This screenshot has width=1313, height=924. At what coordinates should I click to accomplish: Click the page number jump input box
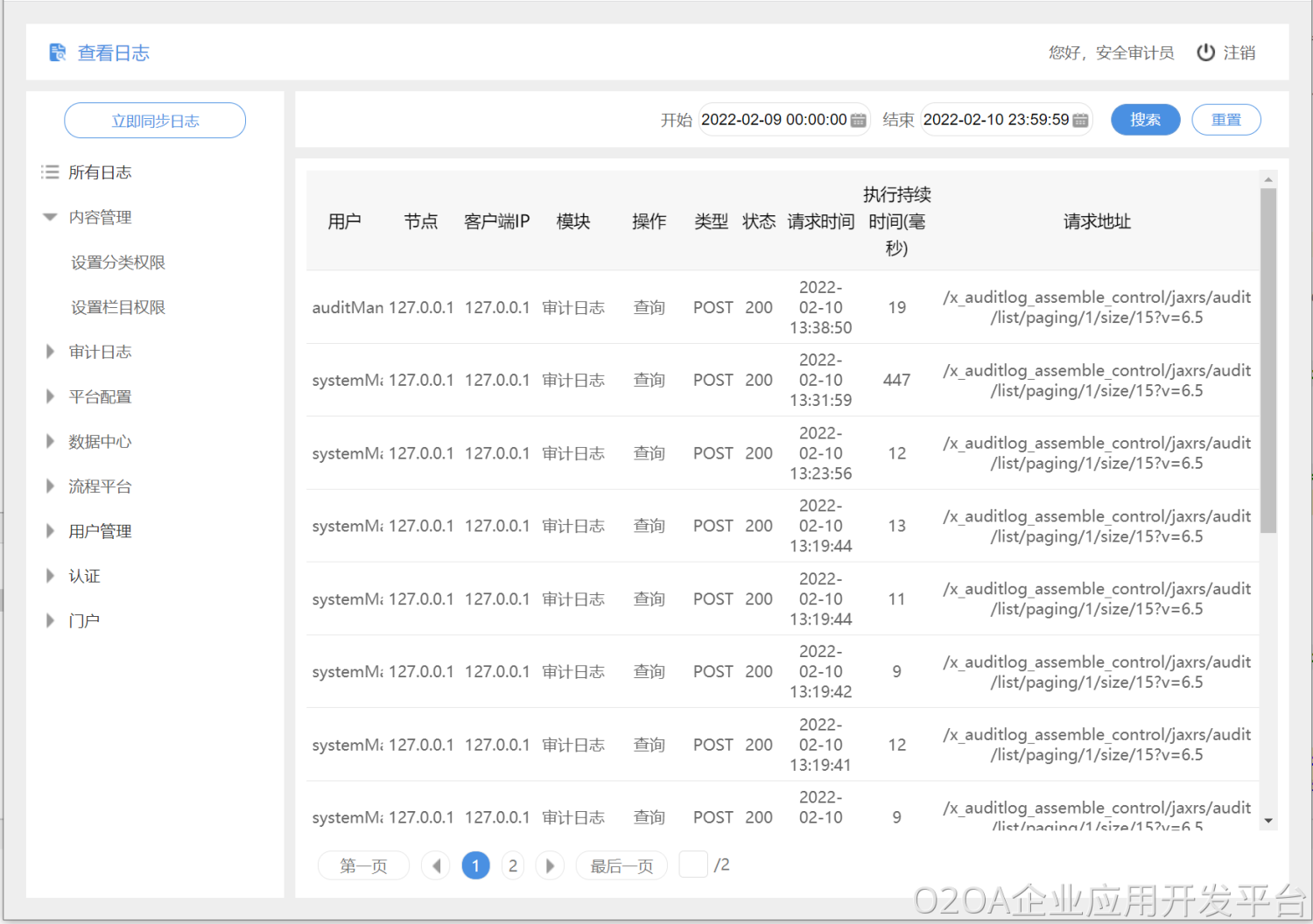(693, 864)
